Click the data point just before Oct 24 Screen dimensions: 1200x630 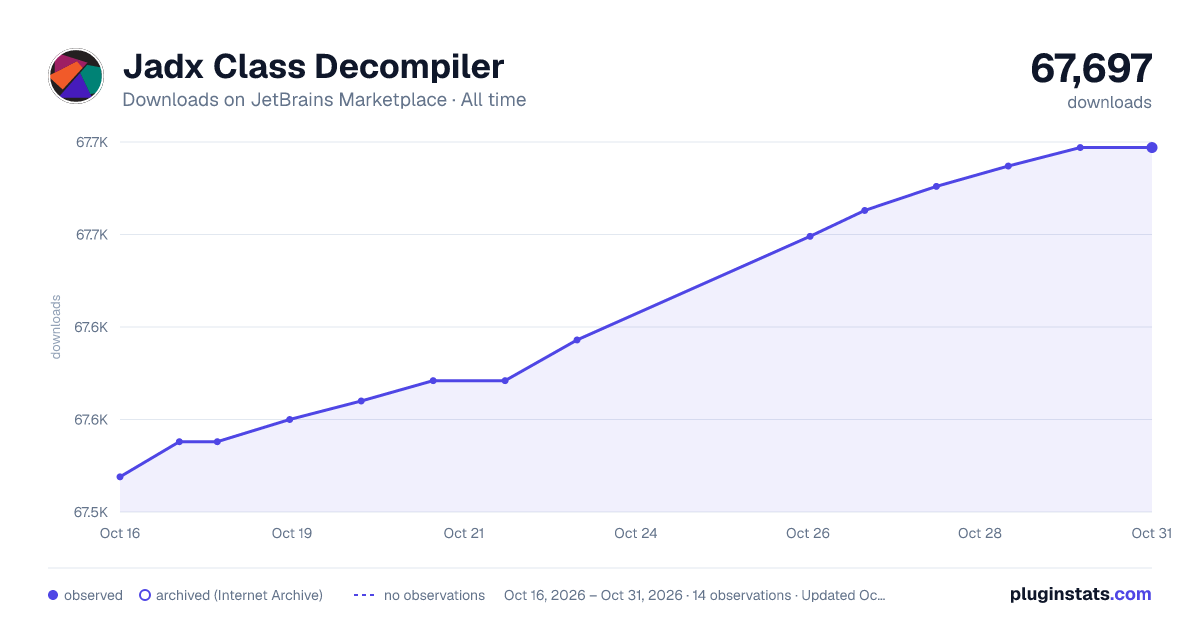point(577,340)
